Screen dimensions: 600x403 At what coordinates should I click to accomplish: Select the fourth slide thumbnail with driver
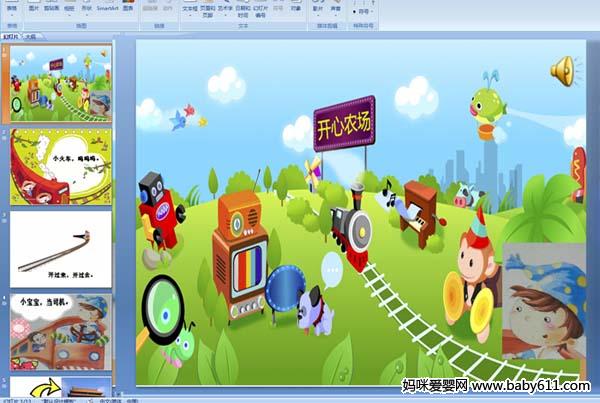[x=61, y=330]
